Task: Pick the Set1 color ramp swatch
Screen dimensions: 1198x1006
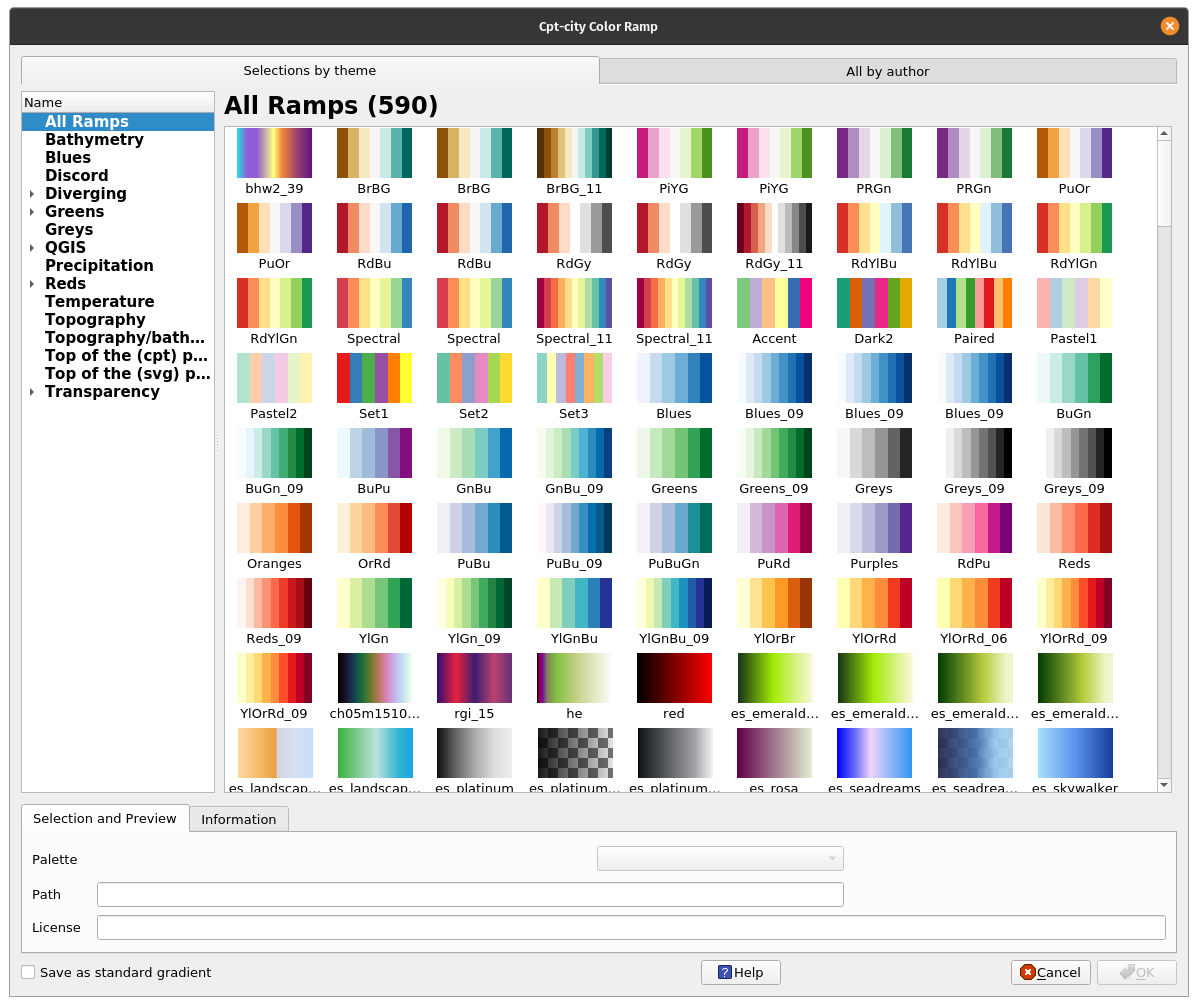Action: coord(374,378)
